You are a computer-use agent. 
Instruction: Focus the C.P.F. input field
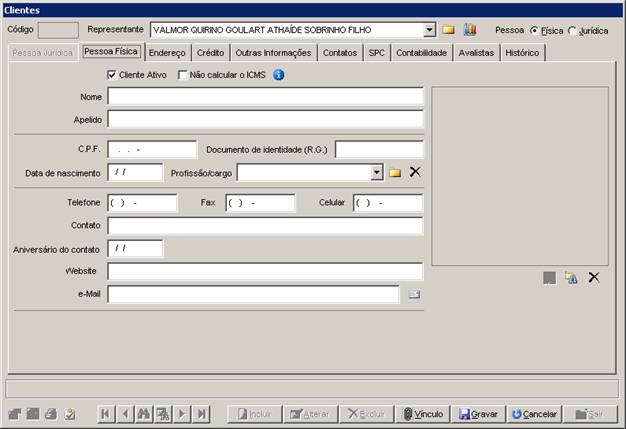click(x=152, y=150)
